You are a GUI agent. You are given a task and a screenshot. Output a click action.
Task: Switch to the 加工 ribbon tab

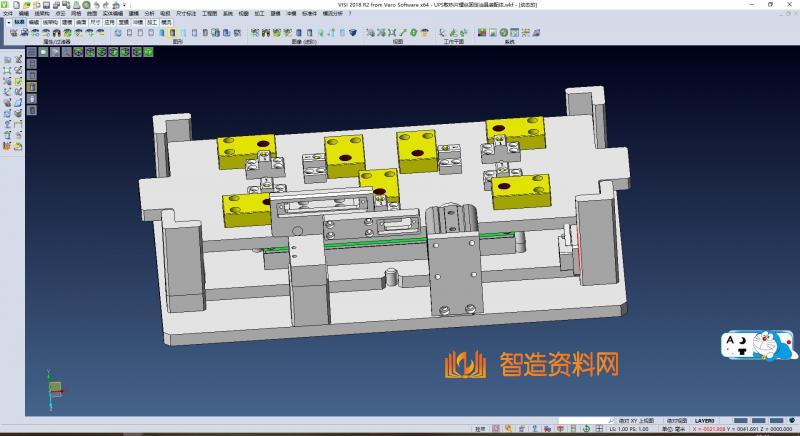point(152,22)
